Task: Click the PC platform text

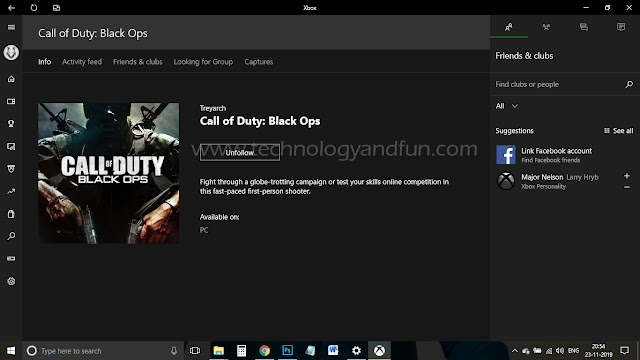Action: [x=204, y=230]
